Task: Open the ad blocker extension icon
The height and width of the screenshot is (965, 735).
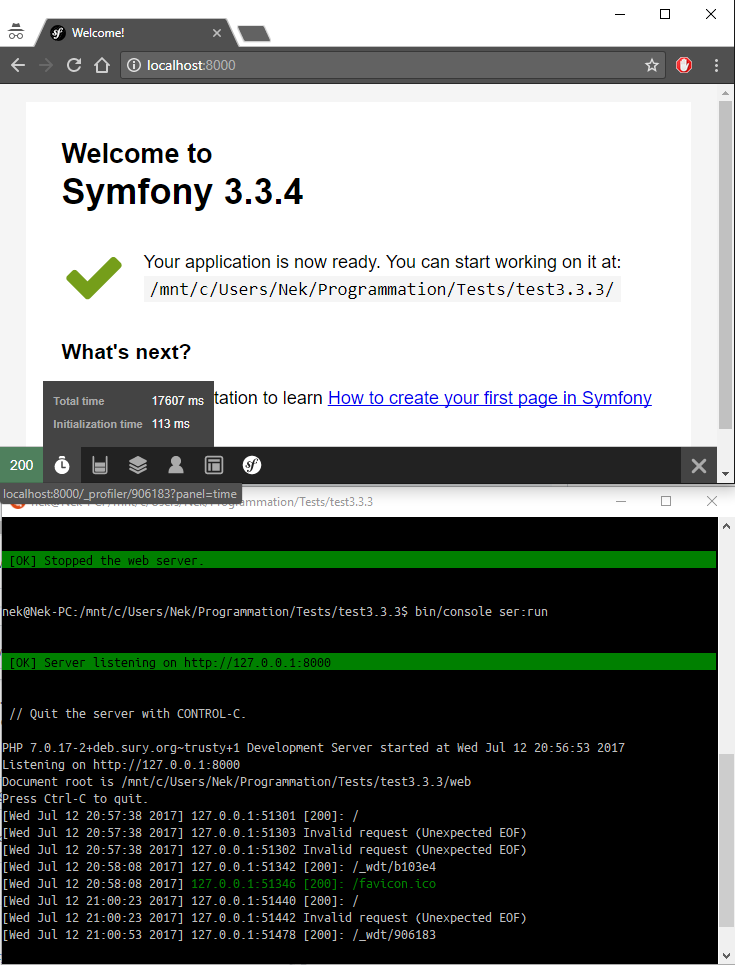Action: (684, 65)
